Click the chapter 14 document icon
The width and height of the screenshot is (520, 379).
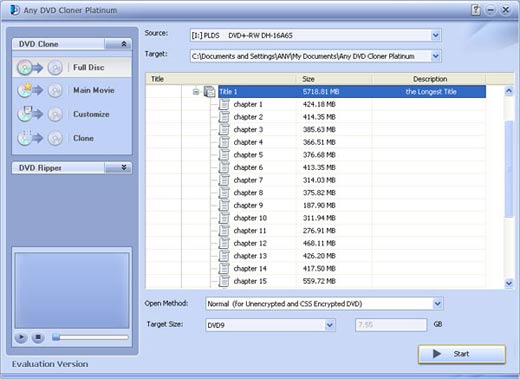[x=224, y=269]
